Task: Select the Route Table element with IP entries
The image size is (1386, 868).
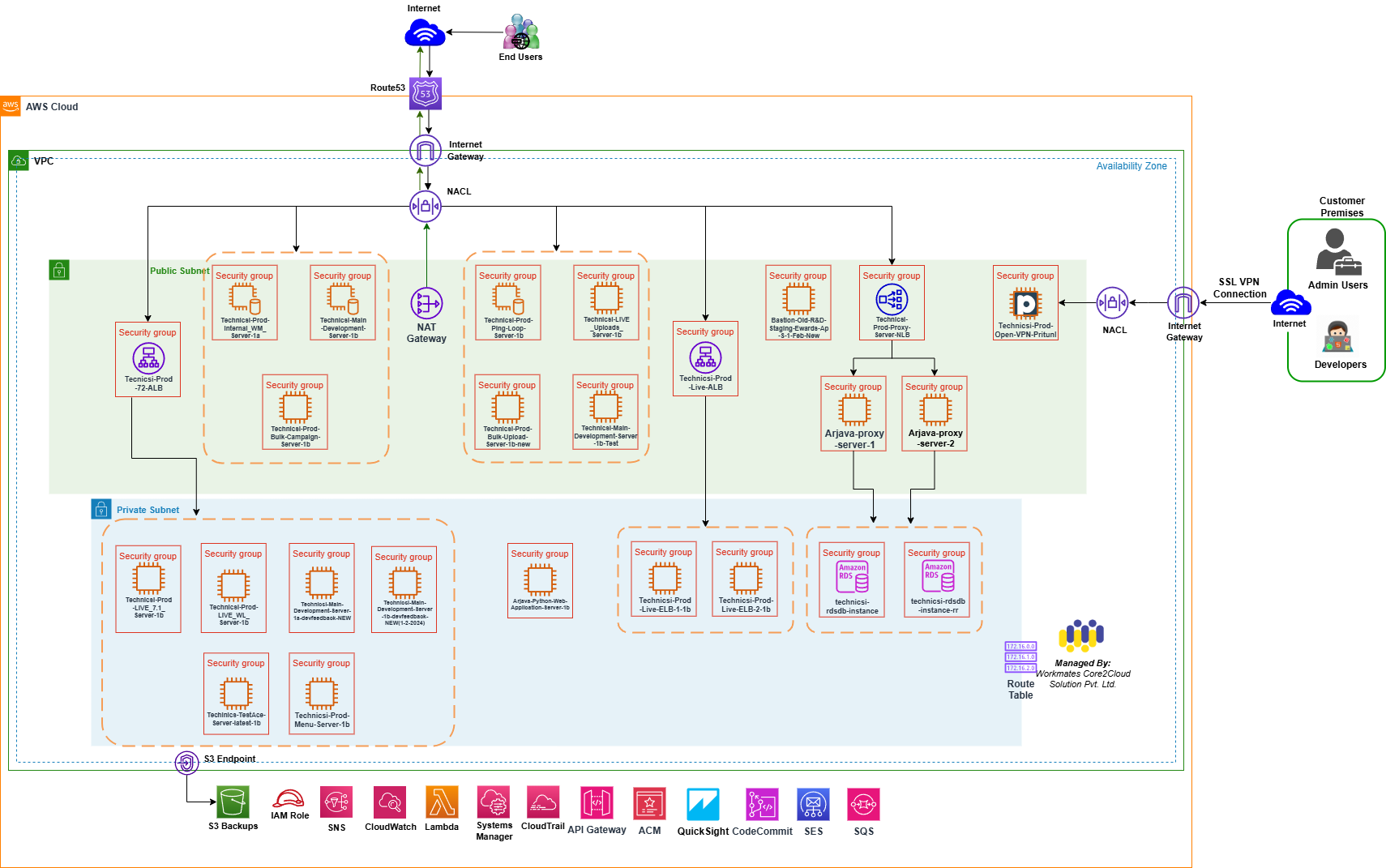Action: (x=1020, y=656)
